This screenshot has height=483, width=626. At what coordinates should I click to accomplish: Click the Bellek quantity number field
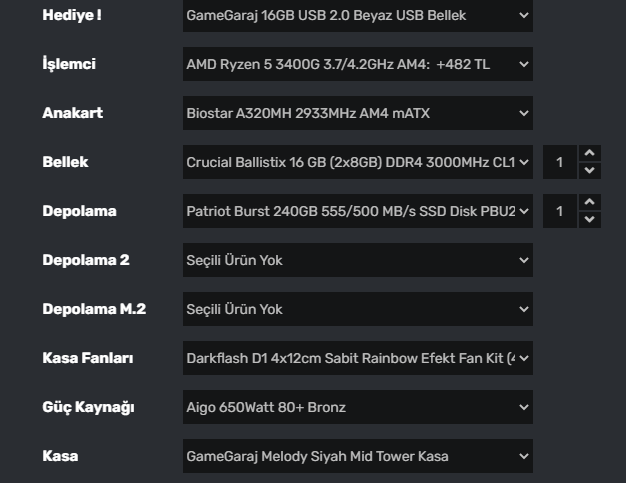560,162
